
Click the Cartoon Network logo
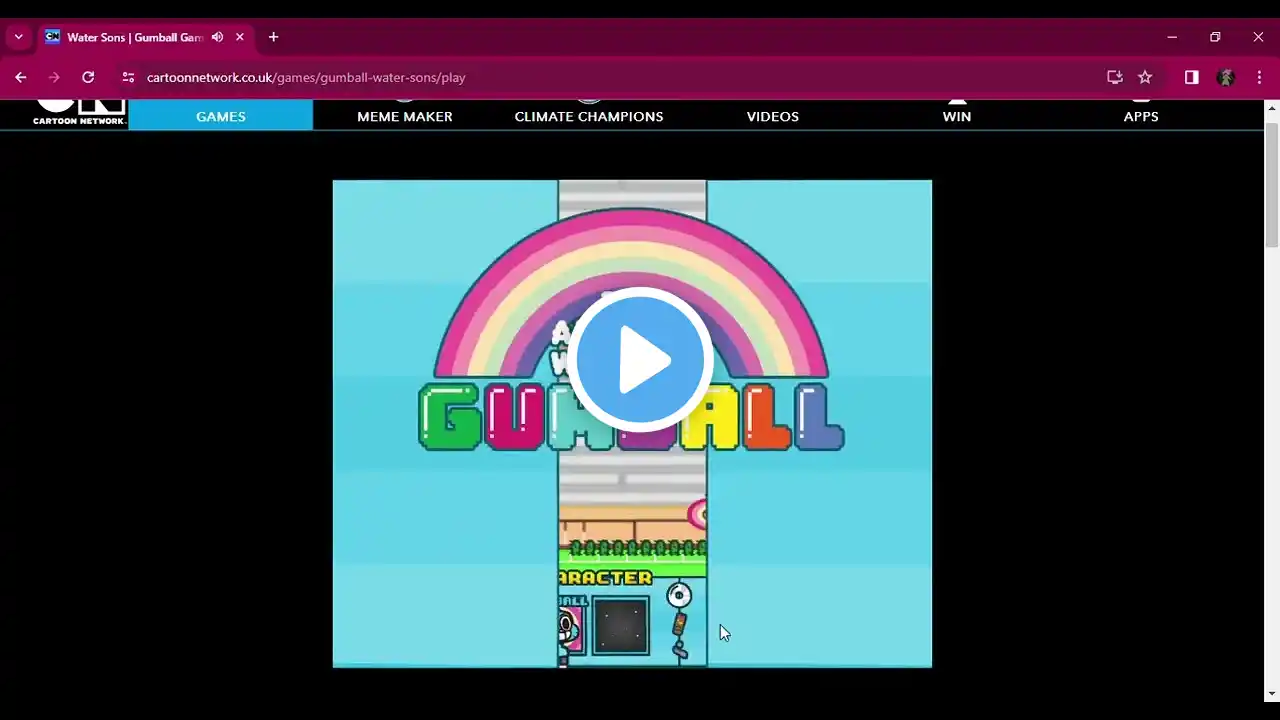79,113
